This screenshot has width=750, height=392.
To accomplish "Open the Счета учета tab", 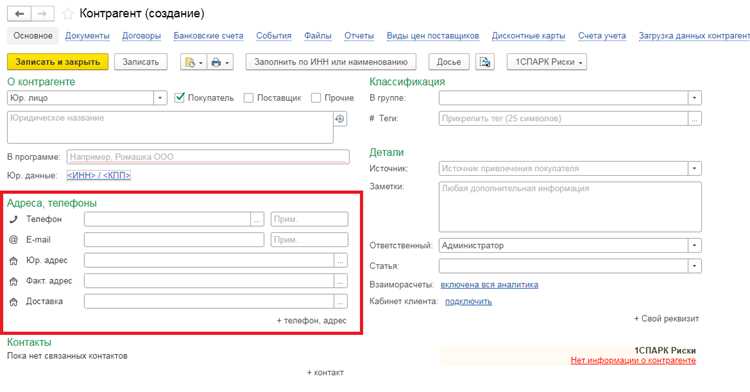I will (602, 36).
